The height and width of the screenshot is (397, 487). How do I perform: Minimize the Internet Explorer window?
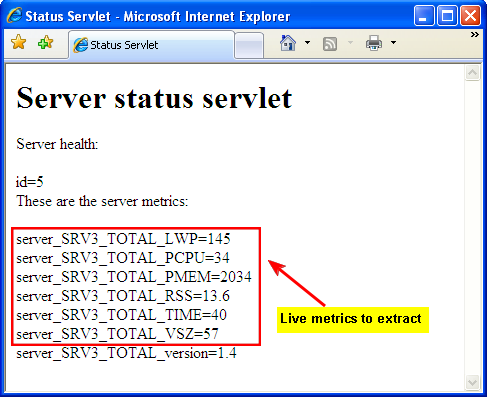coord(424,15)
